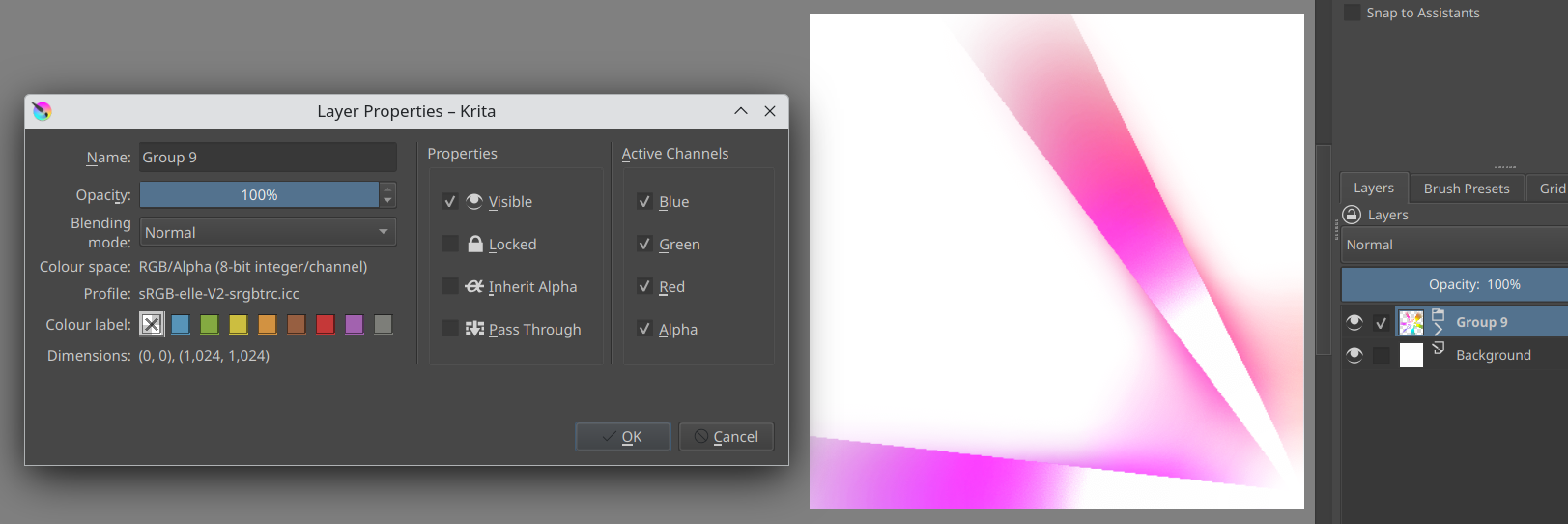Screen dimensions: 1568x524
Task: Open the Normal blend mode dropdown in Layers docker
Action: (x=1454, y=245)
